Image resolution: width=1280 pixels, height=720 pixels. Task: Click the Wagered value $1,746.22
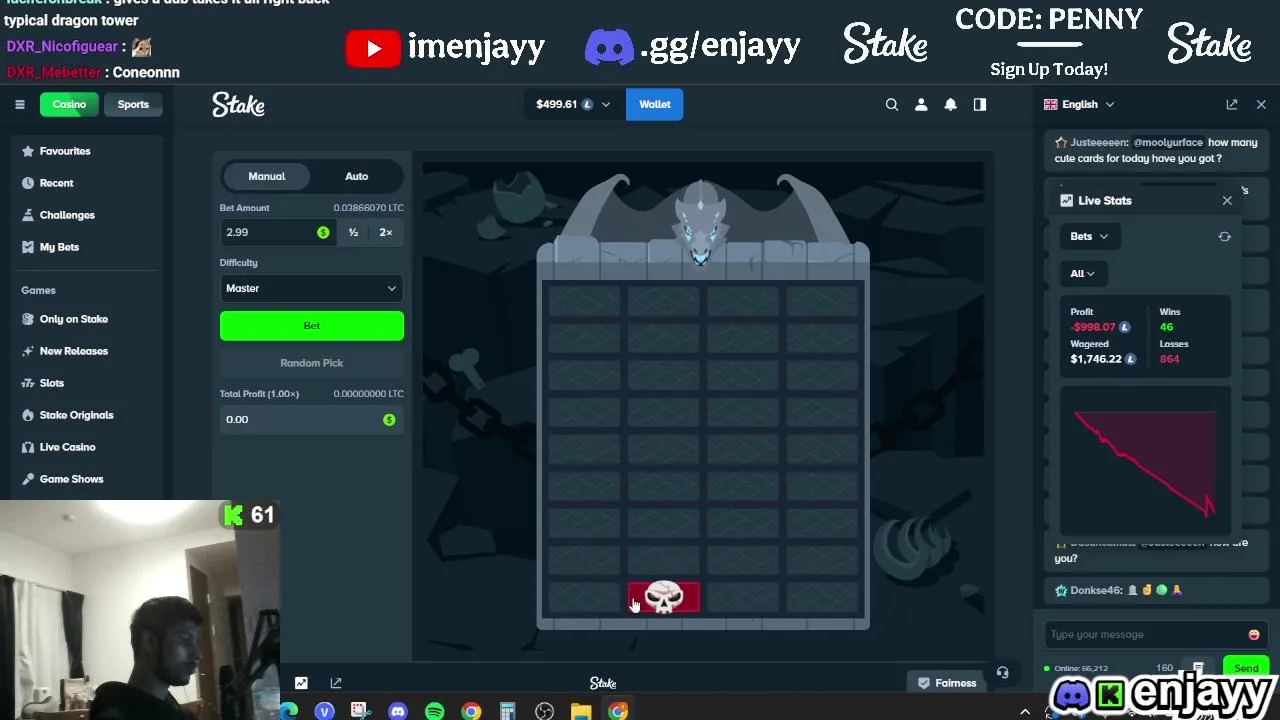[1096, 359]
